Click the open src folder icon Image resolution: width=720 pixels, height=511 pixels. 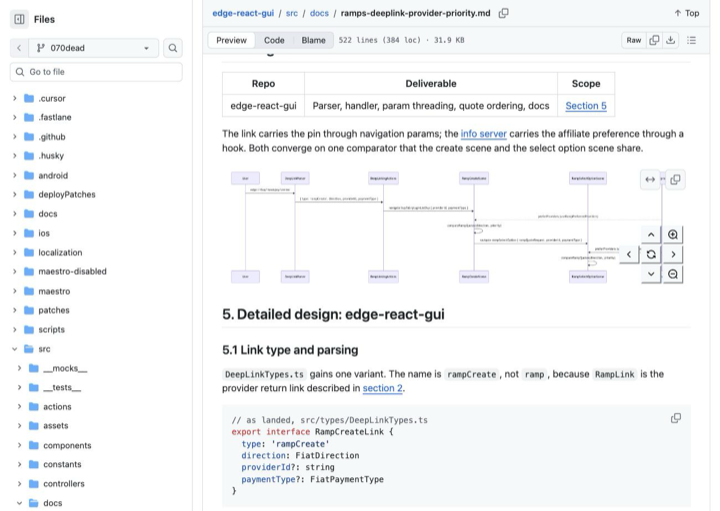click(29, 349)
